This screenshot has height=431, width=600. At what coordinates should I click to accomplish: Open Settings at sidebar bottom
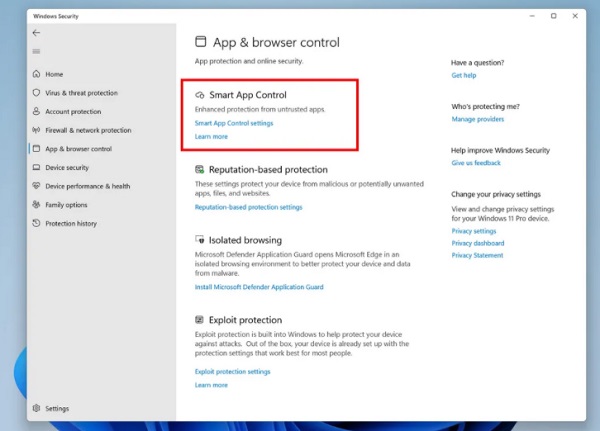pyautogui.click(x=56, y=408)
